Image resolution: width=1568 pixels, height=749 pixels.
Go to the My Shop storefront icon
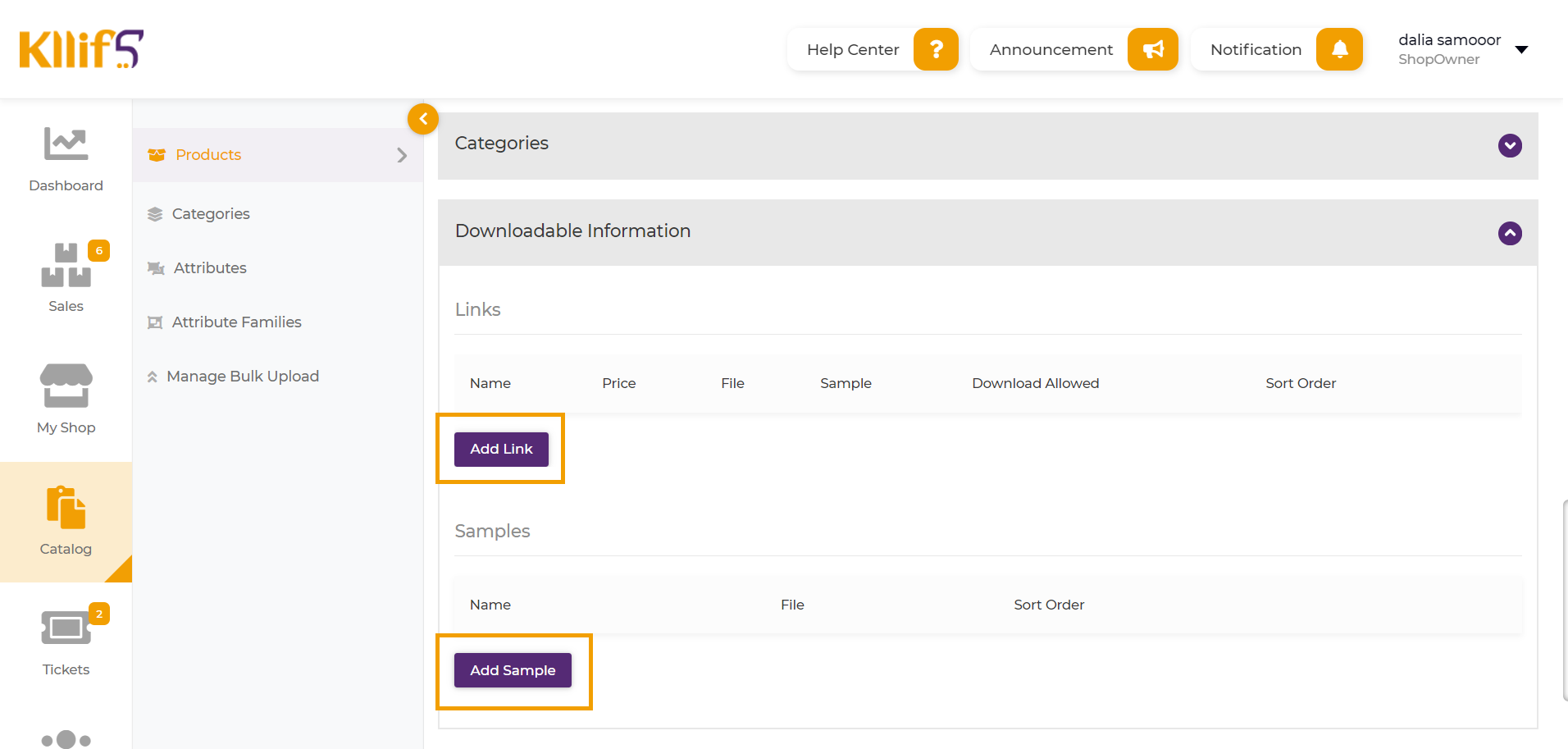[x=66, y=386]
